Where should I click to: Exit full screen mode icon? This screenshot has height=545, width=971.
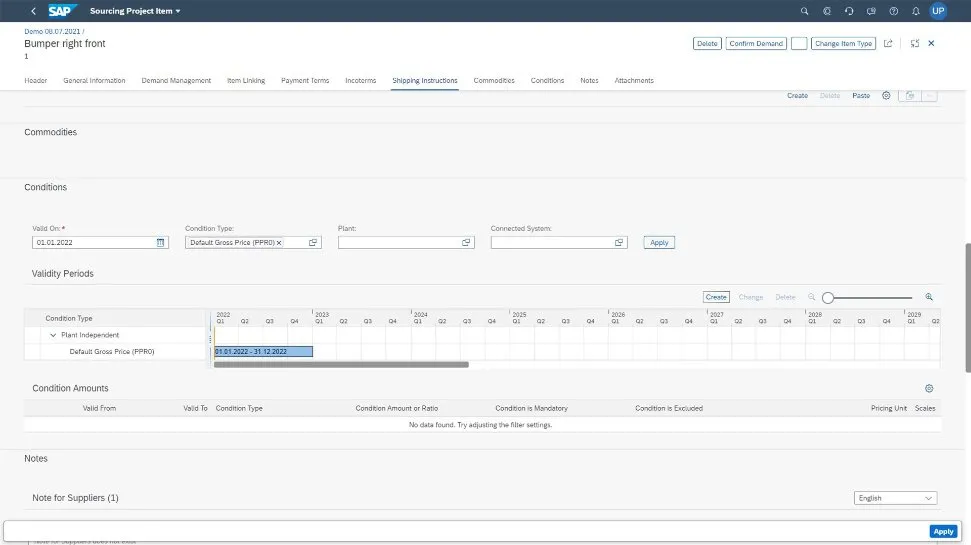(x=915, y=44)
